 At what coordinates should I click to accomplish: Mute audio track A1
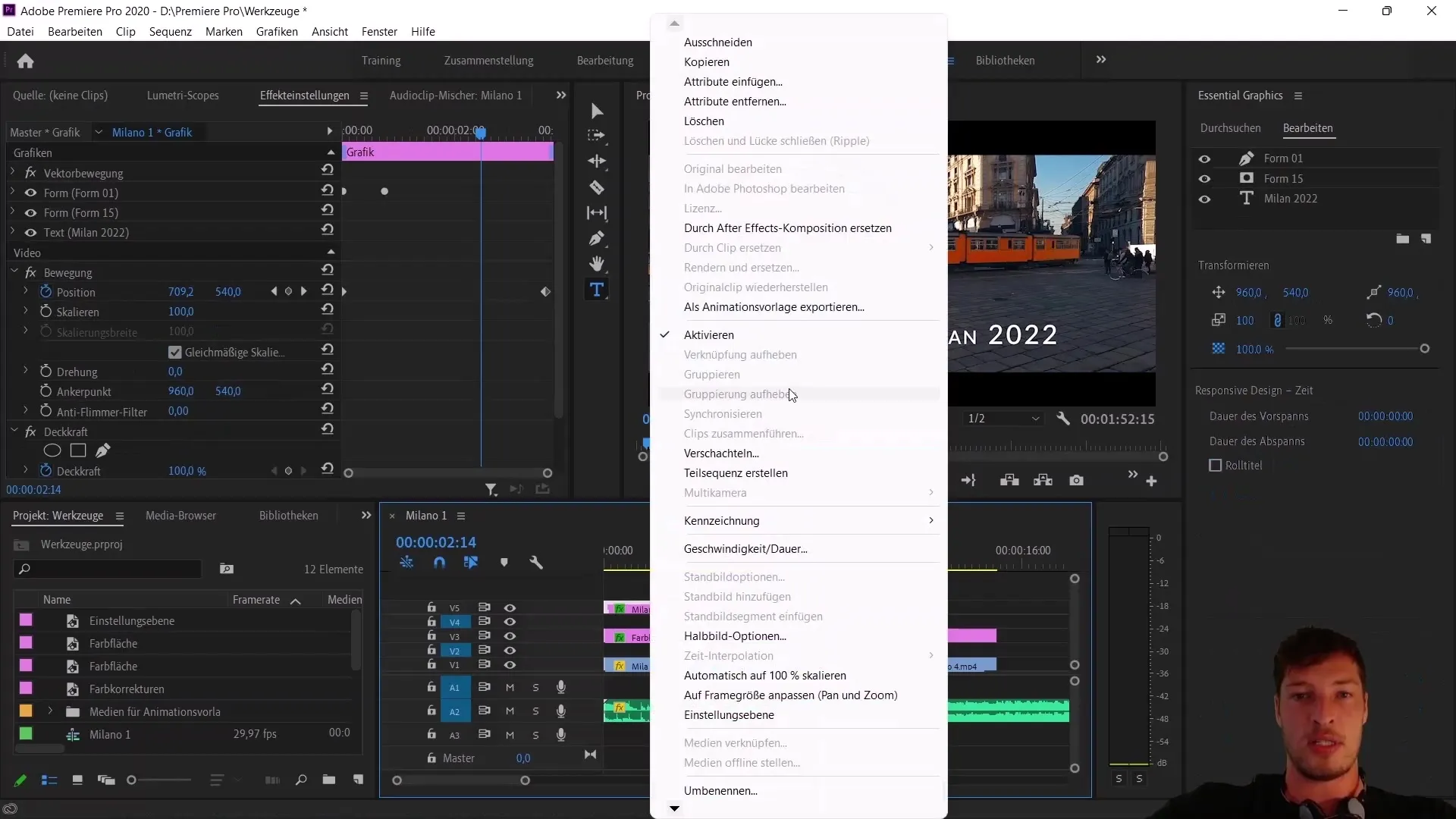click(510, 688)
